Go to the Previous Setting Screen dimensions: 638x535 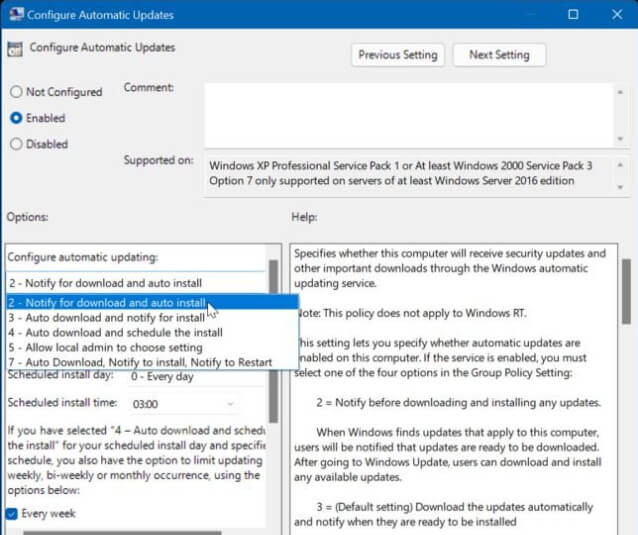[399, 55]
